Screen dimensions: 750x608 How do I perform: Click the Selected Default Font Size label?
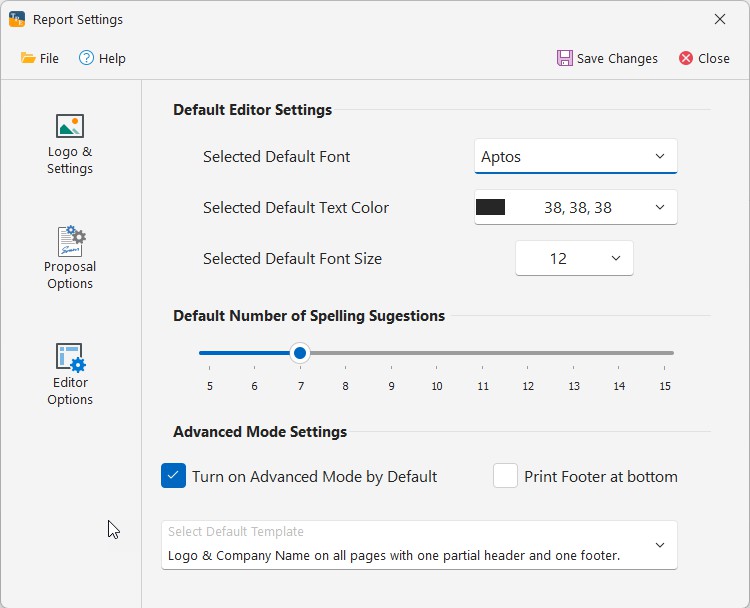point(292,259)
